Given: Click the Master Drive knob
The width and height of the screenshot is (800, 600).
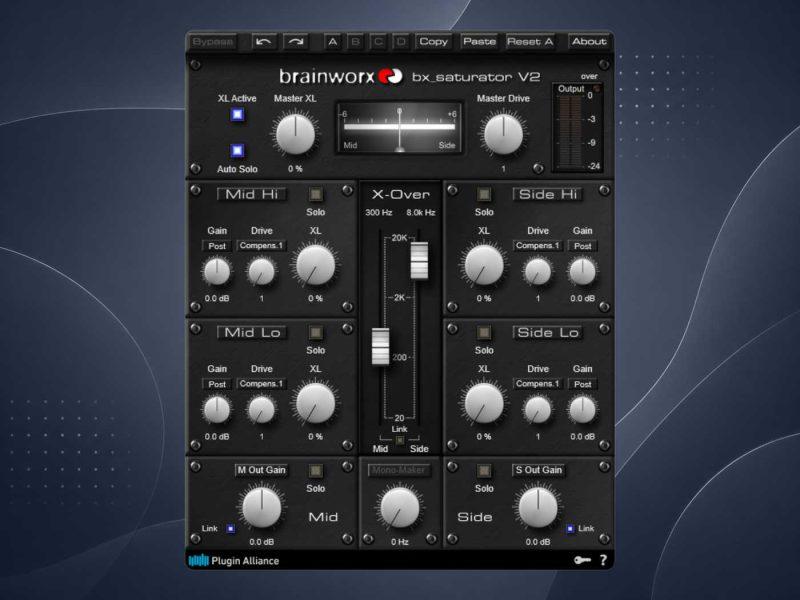Looking at the screenshot, I should [x=503, y=134].
